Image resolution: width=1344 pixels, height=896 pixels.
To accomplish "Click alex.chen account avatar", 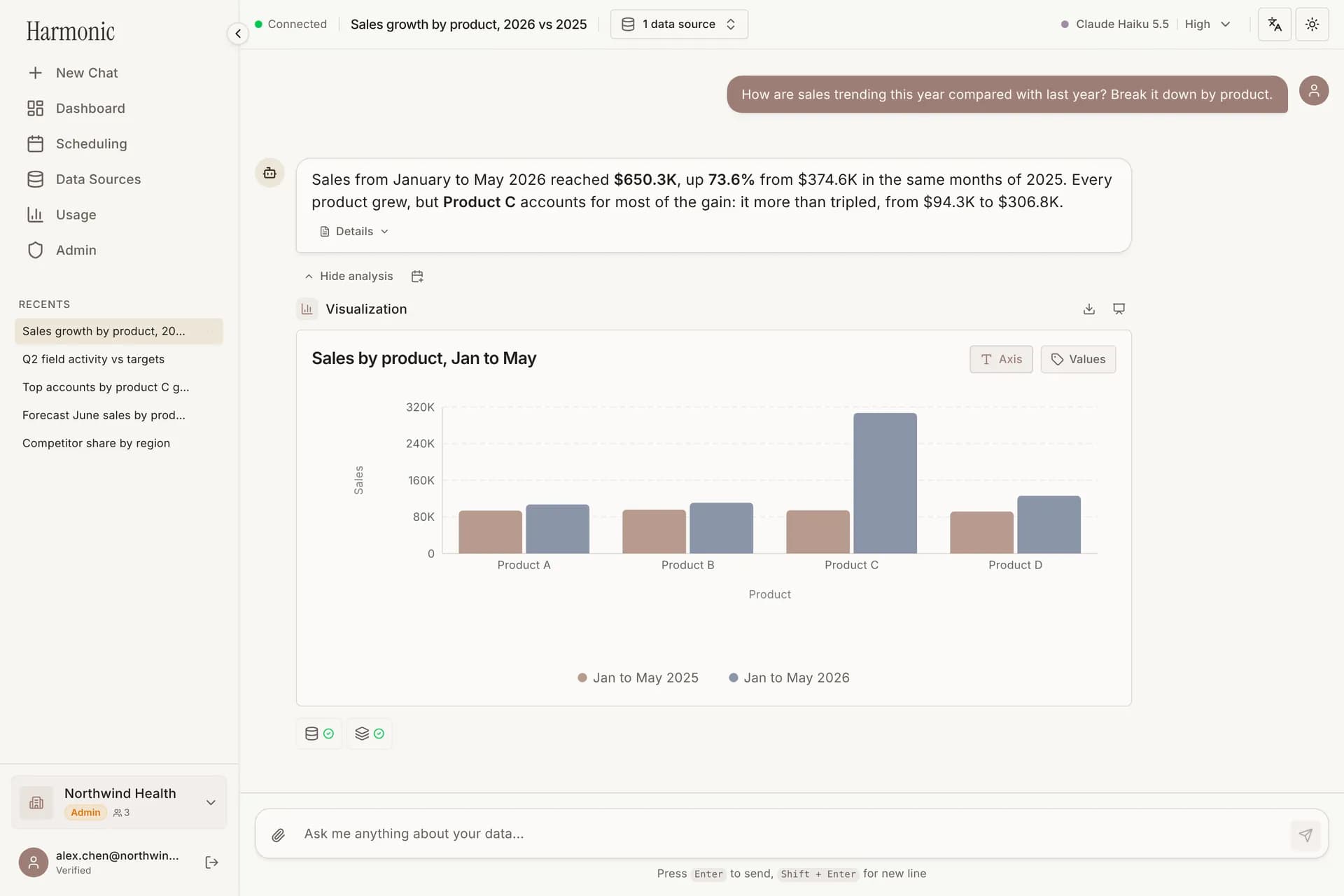I will click(34, 862).
